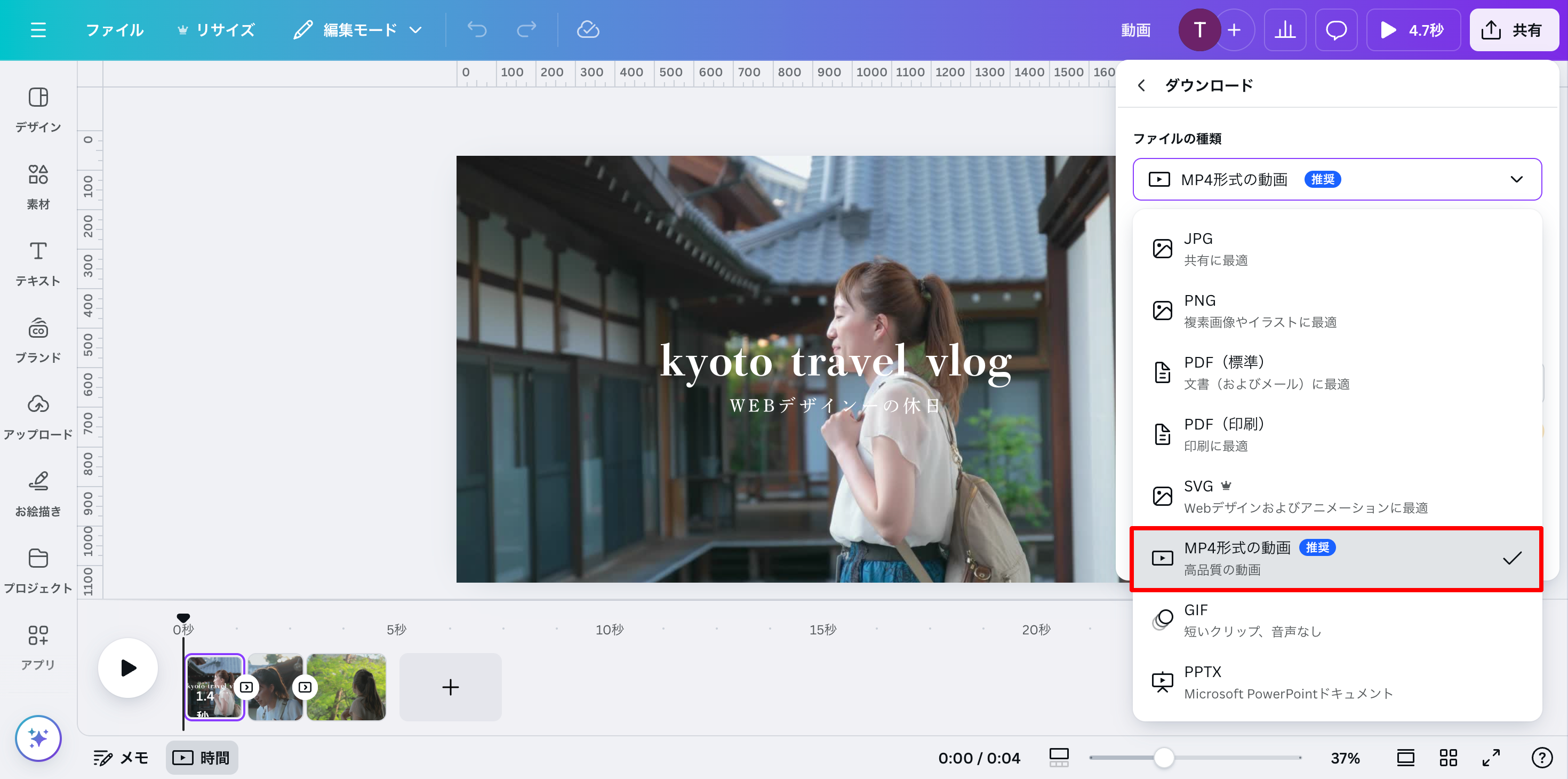Screen dimensions: 1568x779
Task: Adjust the zoom slider handle
Action: click(1164, 758)
